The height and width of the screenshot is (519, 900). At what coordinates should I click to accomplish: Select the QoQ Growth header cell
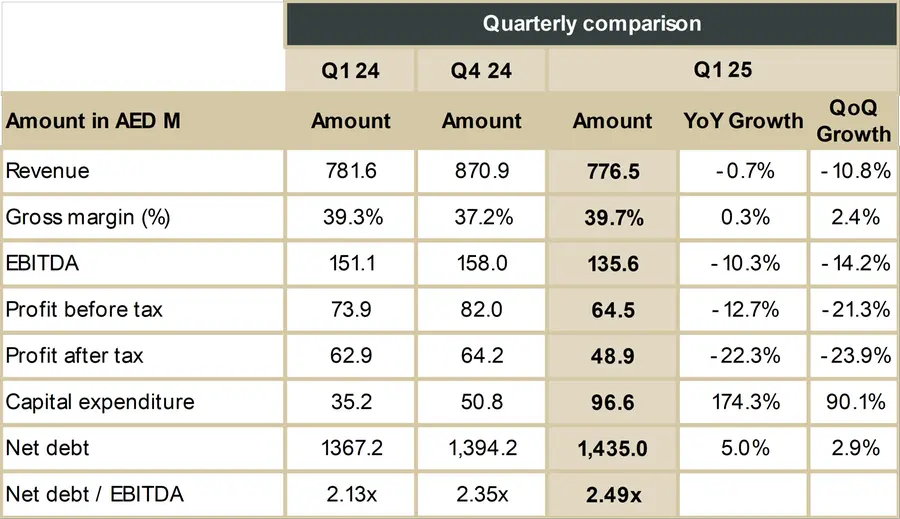[854, 121]
